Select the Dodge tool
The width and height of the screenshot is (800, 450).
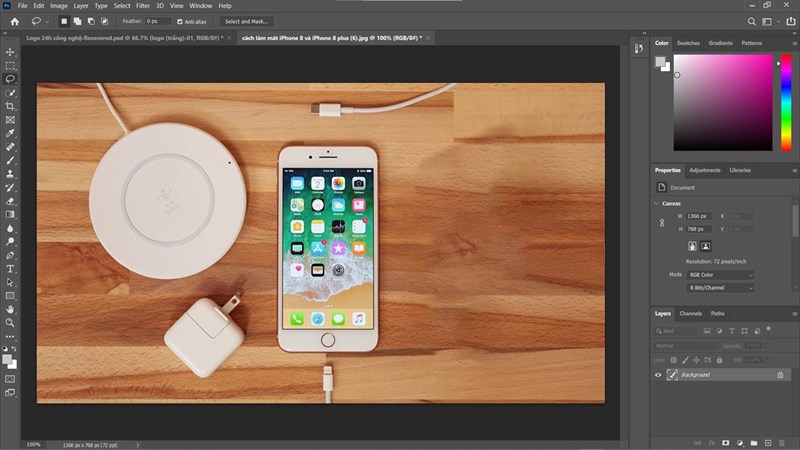click(x=10, y=241)
